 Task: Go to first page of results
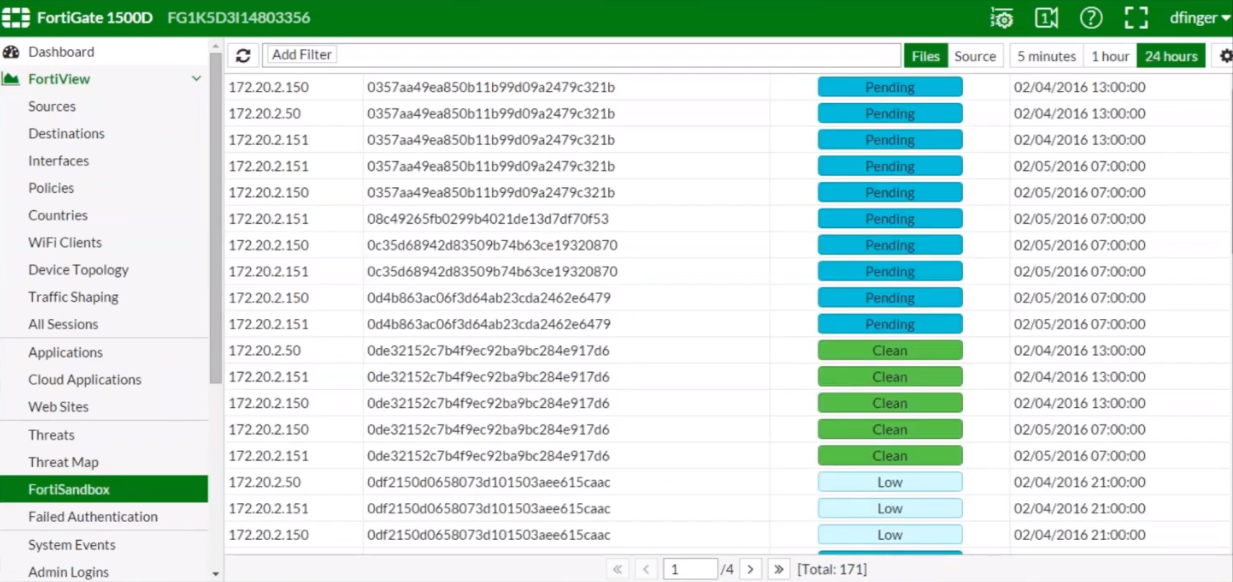[618, 569]
